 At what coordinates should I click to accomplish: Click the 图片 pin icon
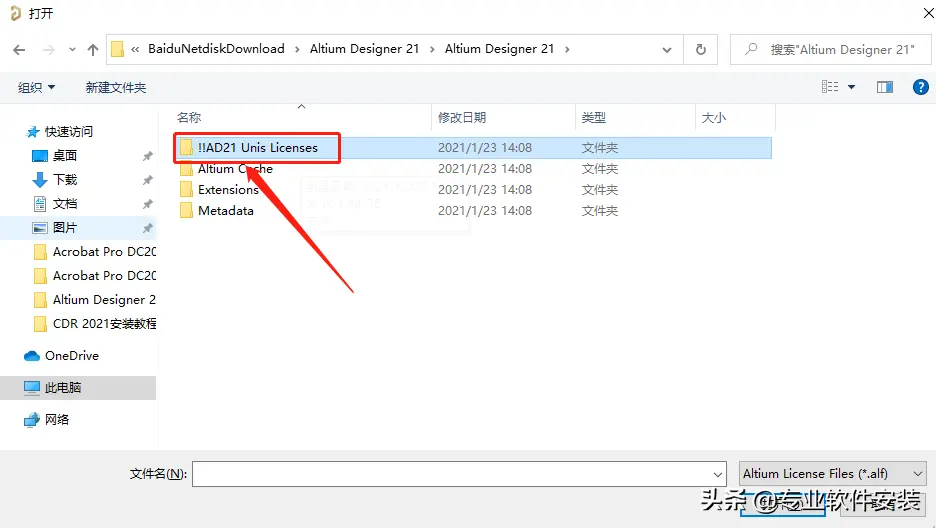(147, 228)
